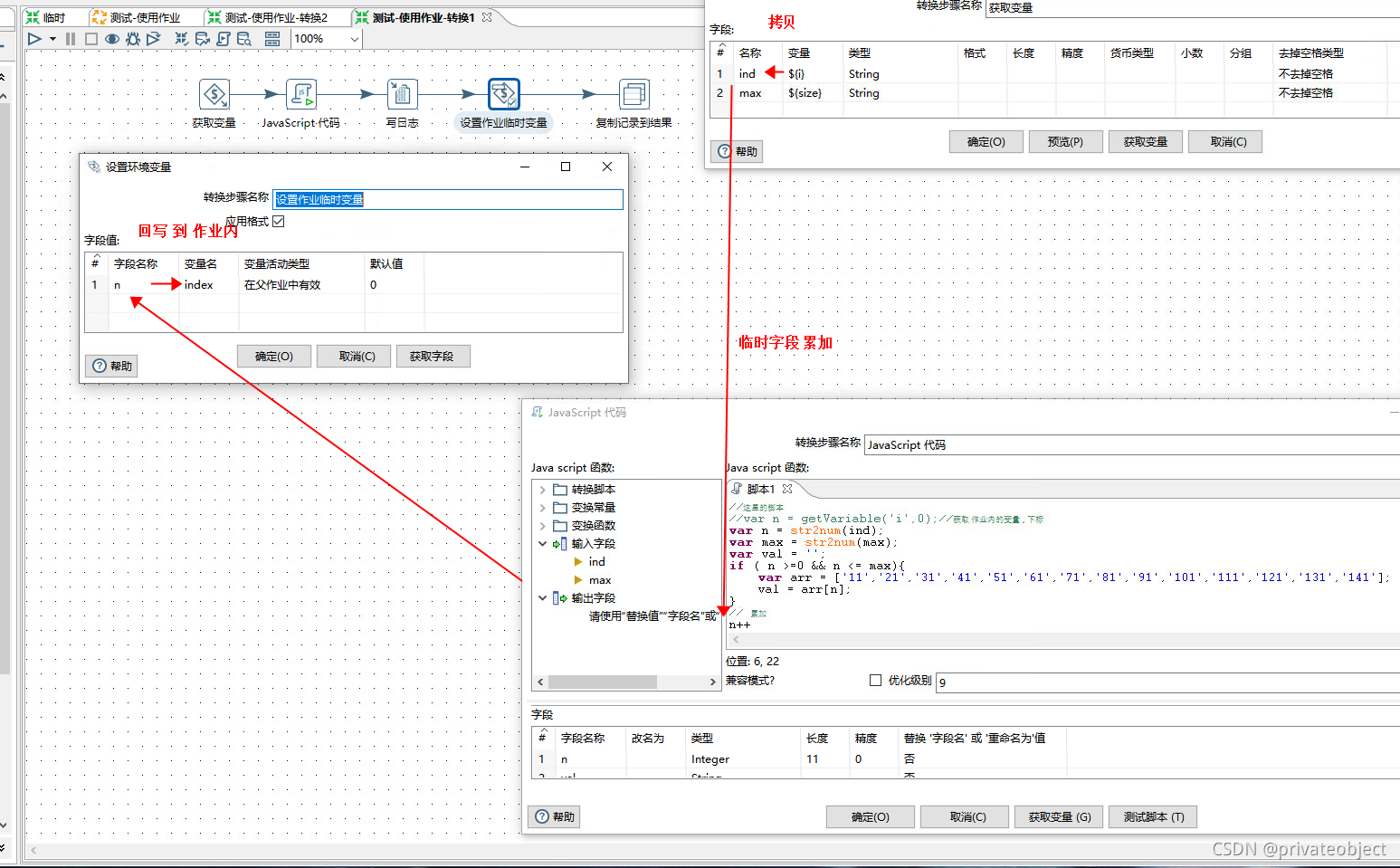
Task: Confirm 确定(O) in 设置环境变量 dialog
Action: (274, 356)
